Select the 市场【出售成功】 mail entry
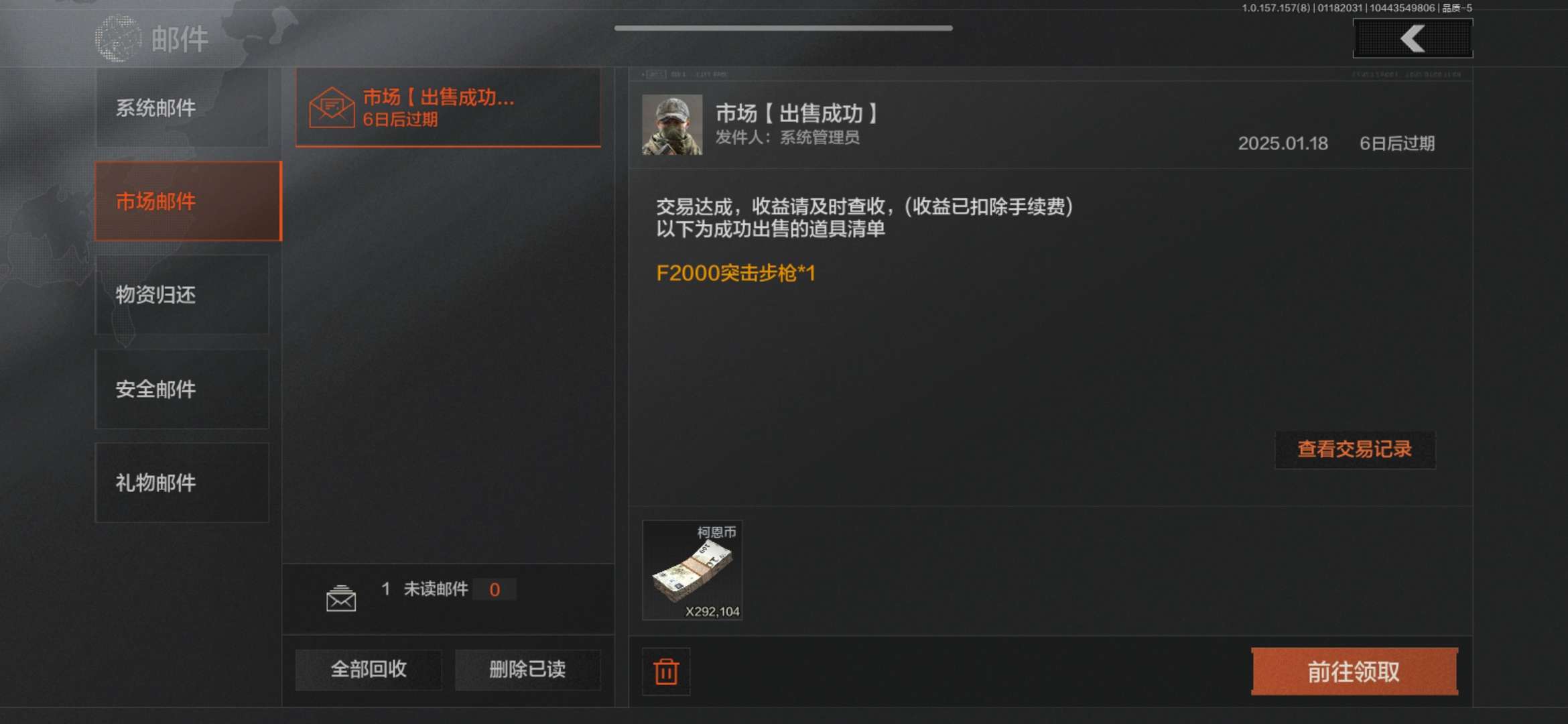Image resolution: width=1568 pixels, height=724 pixels. point(448,107)
